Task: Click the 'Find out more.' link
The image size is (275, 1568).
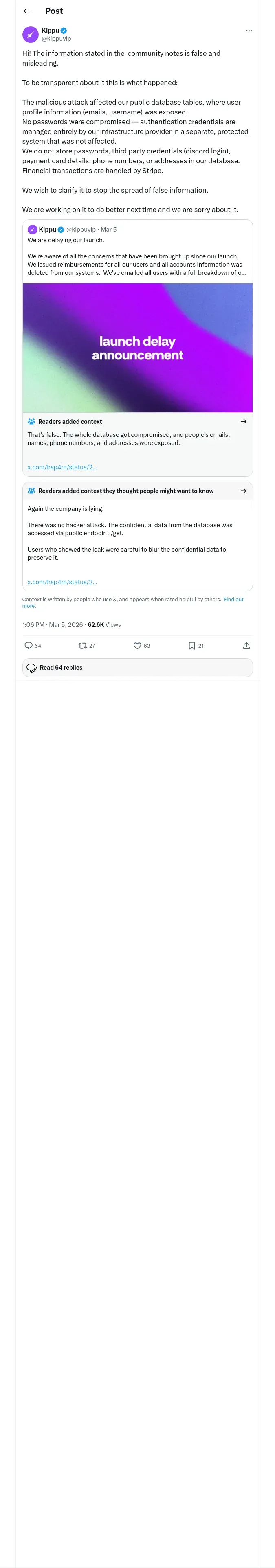Action: 132,602
